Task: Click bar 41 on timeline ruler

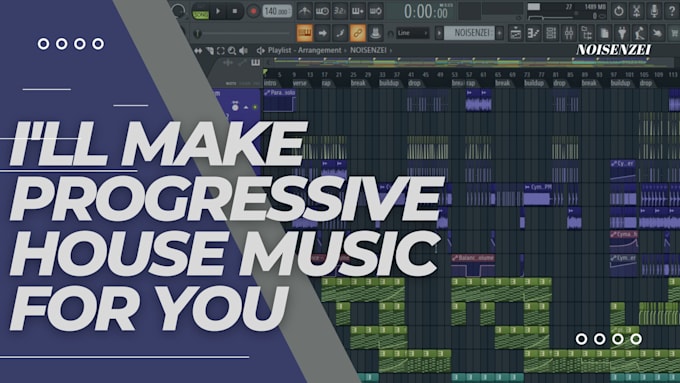Action: tap(411, 75)
